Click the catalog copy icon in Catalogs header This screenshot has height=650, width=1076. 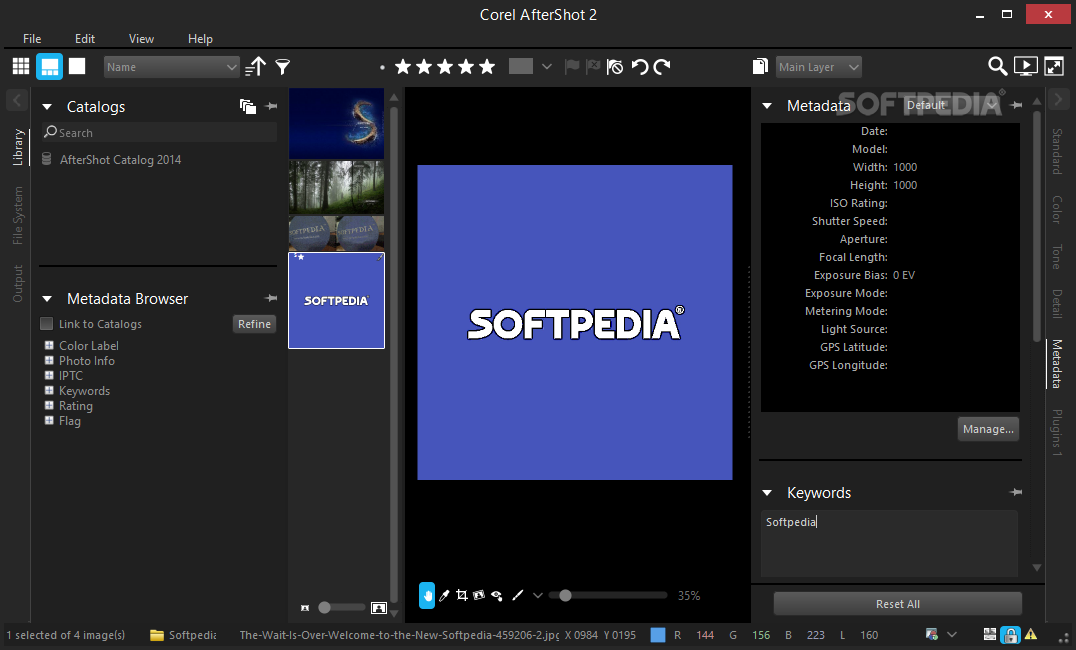pos(248,106)
